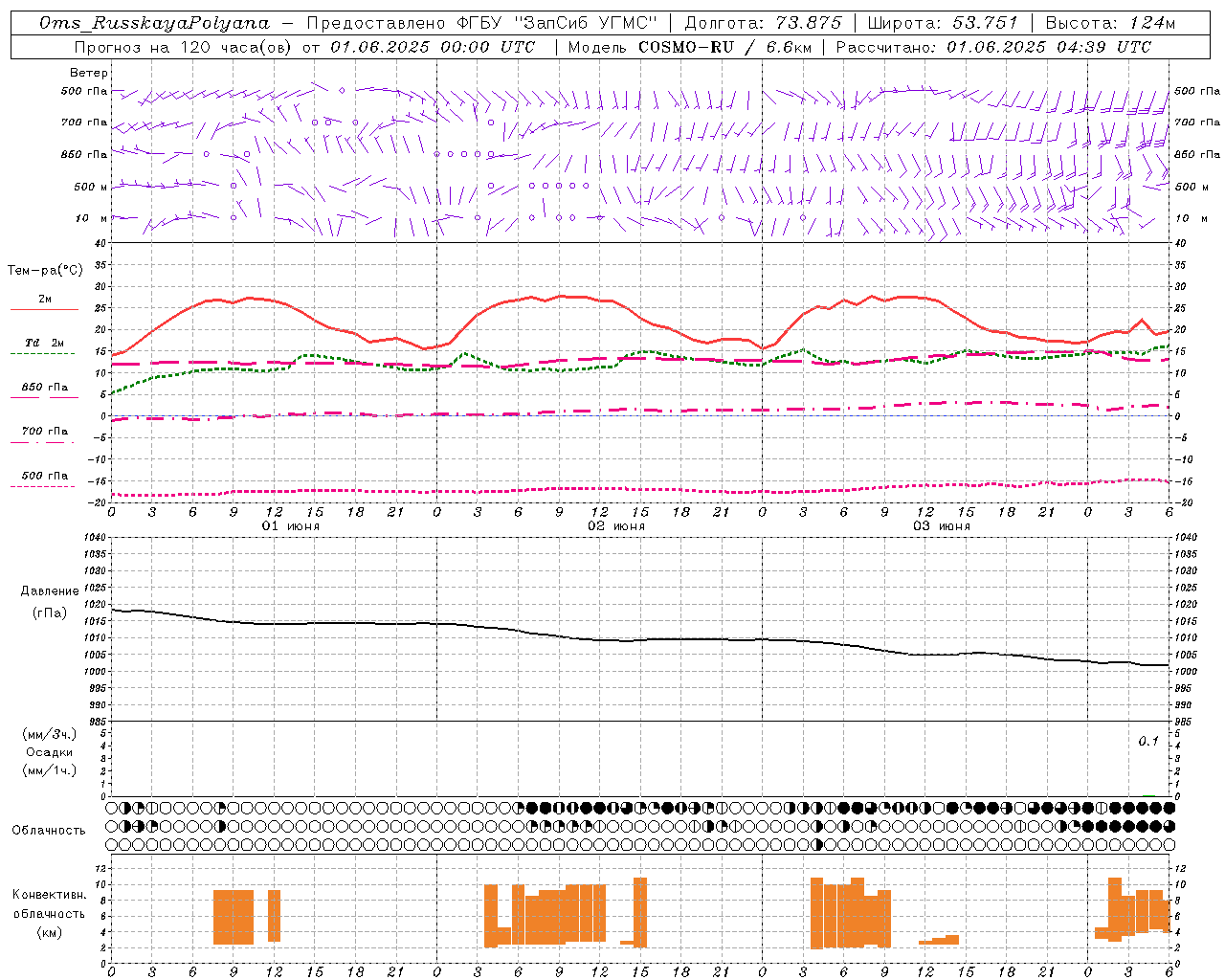Click the Давление pressure panel label

pyautogui.click(x=50, y=591)
